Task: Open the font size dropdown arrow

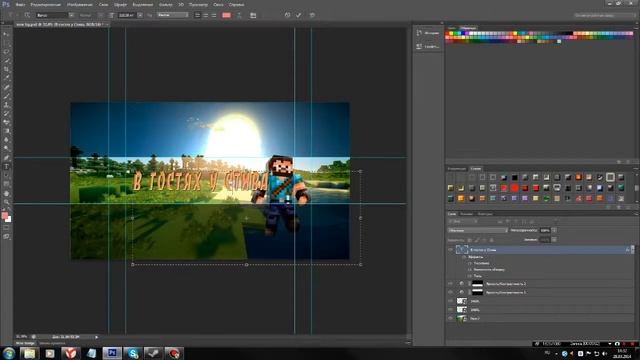Action: click(x=140, y=15)
